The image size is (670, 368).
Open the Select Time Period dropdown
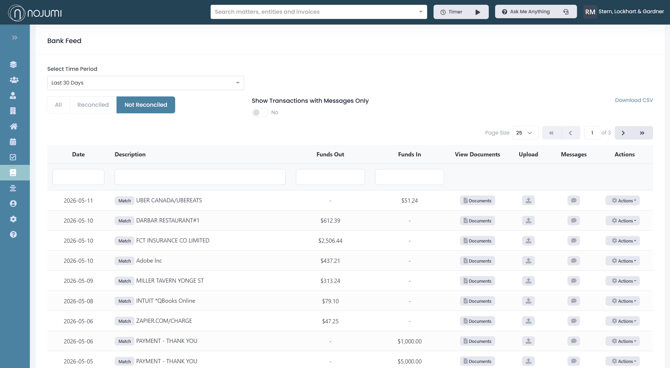[x=145, y=83]
